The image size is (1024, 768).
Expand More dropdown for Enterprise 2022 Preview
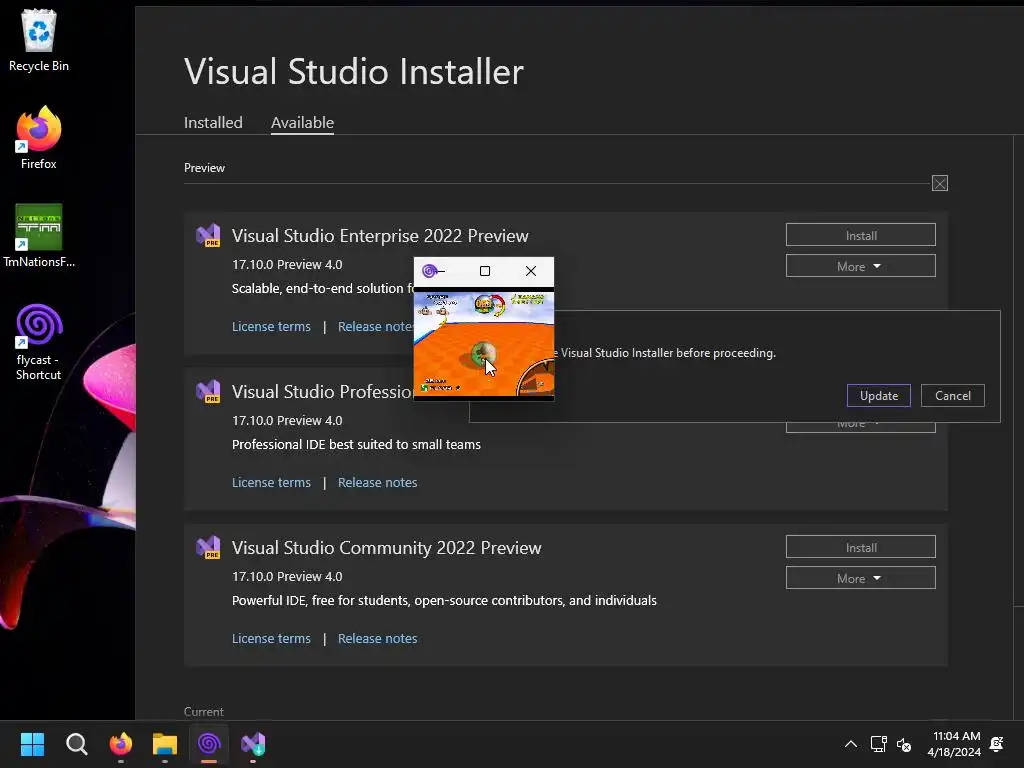tap(861, 266)
